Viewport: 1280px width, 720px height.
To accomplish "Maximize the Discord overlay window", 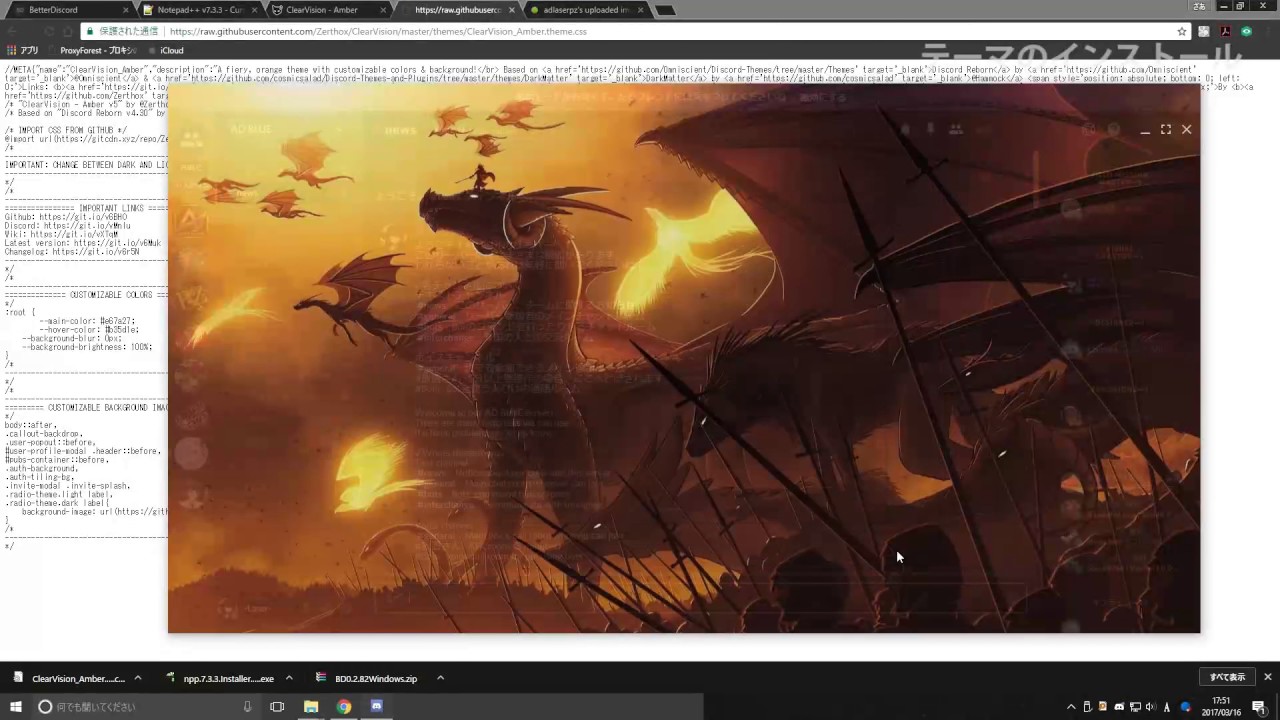I will (x=1166, y=129).
